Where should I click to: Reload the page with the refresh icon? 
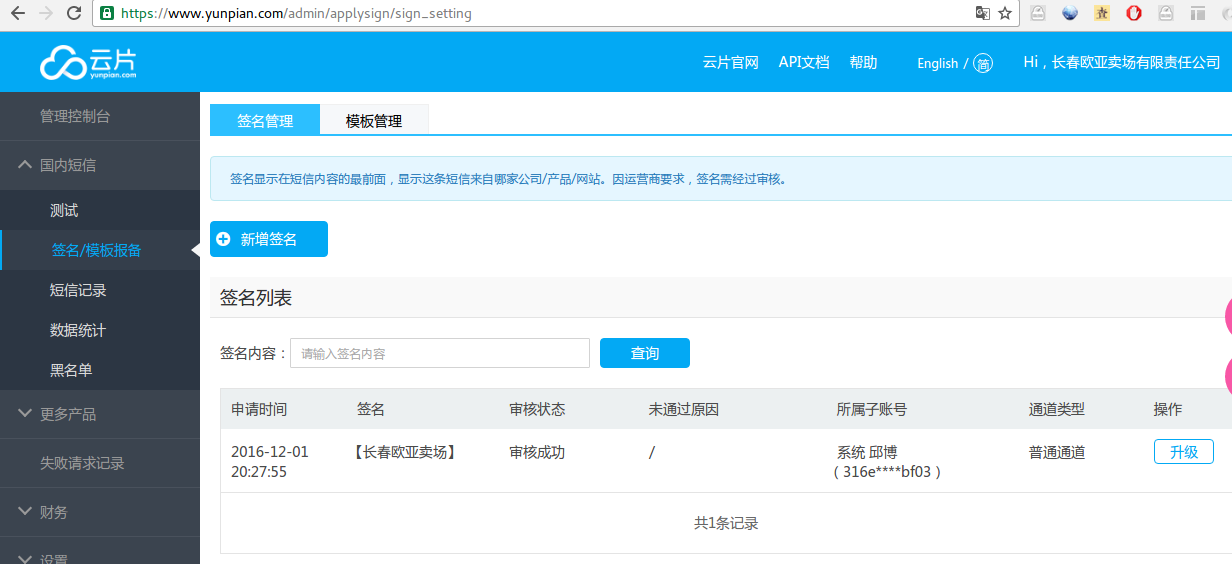click(74, 14)
